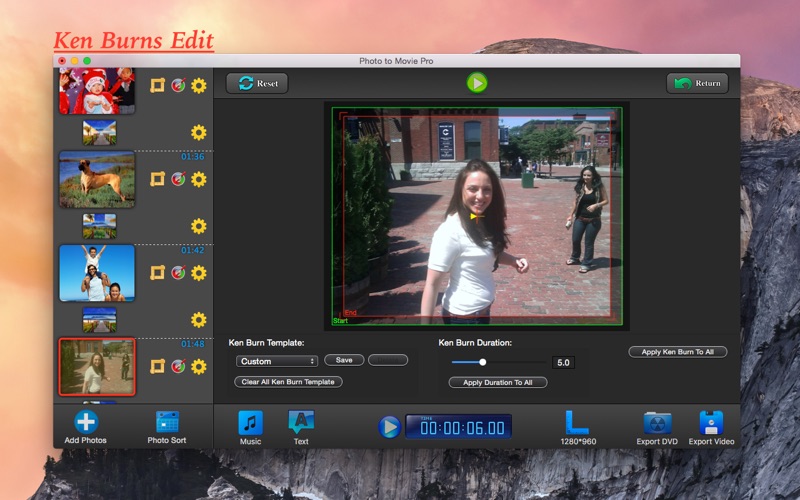Click the Export Video floppy icon
Viewport: 800px width, 500px height.
(711, 423)
